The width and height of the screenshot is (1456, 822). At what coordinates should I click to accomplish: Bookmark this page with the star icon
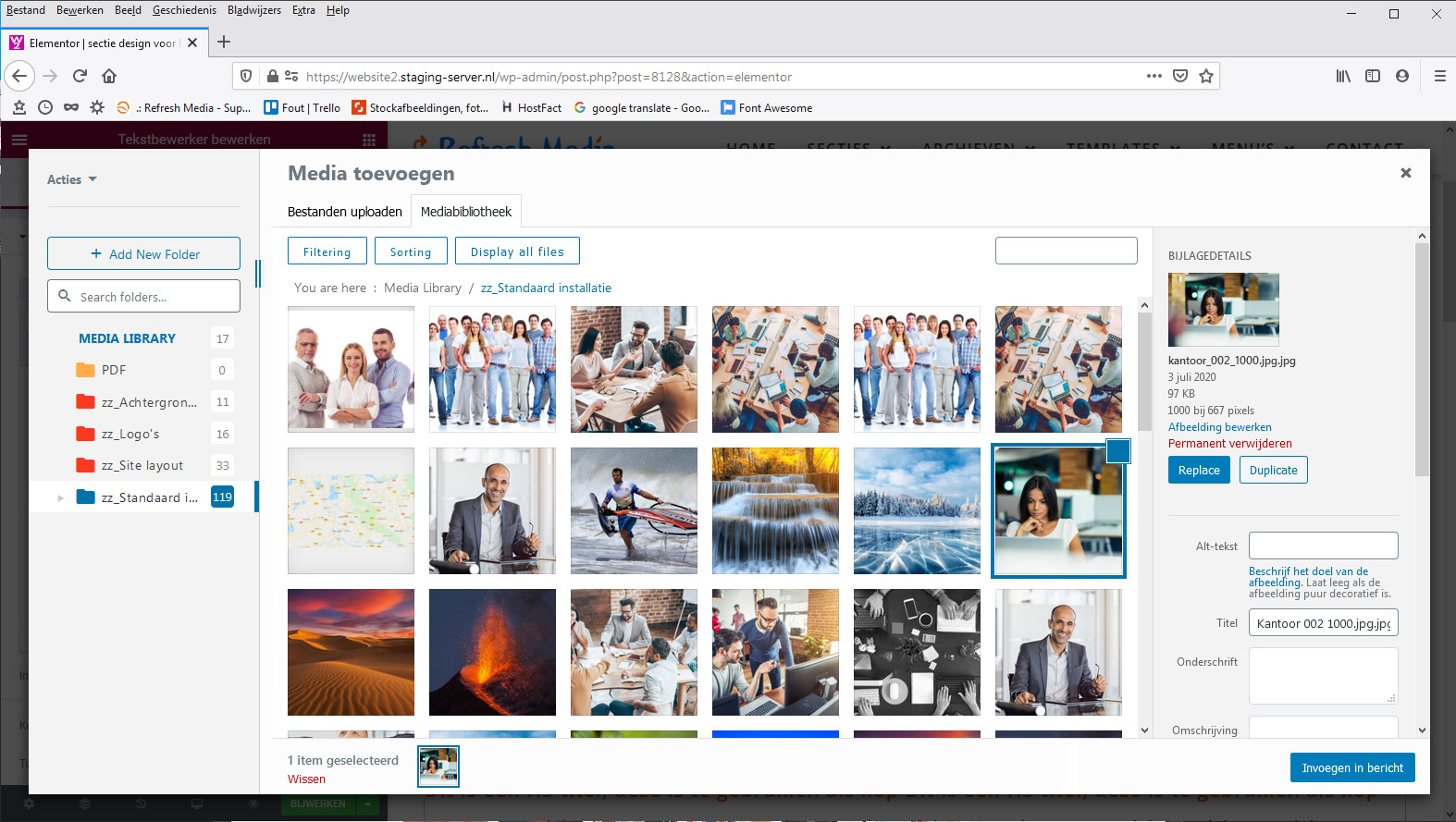(1205, 76)
